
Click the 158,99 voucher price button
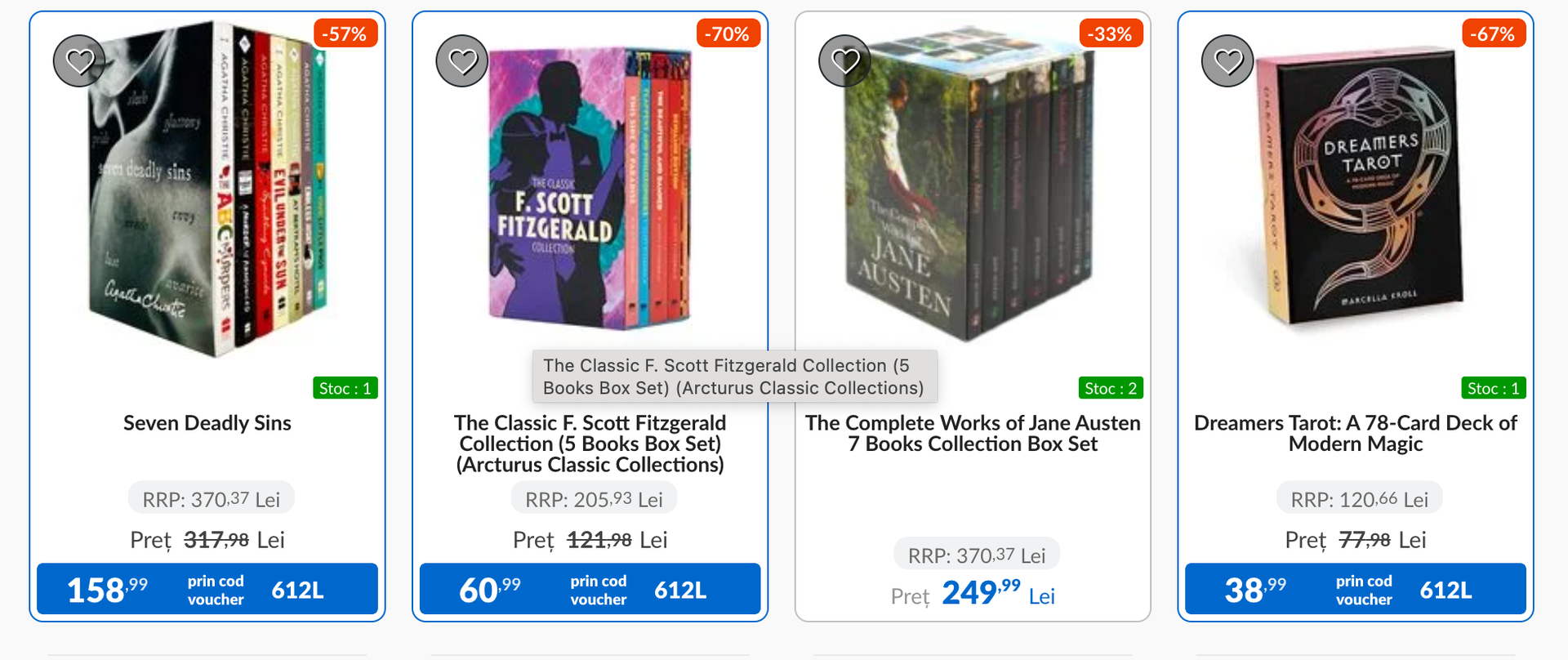[207, 589]
